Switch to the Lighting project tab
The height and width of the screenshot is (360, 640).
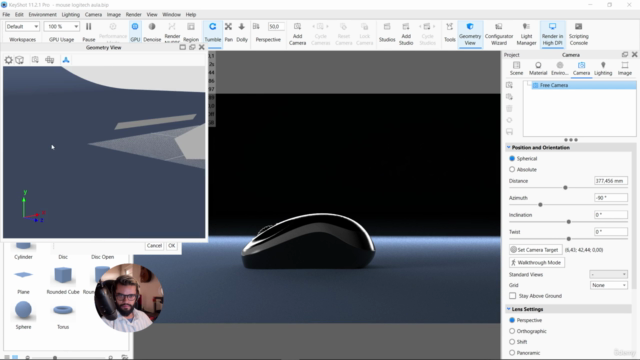603,69
